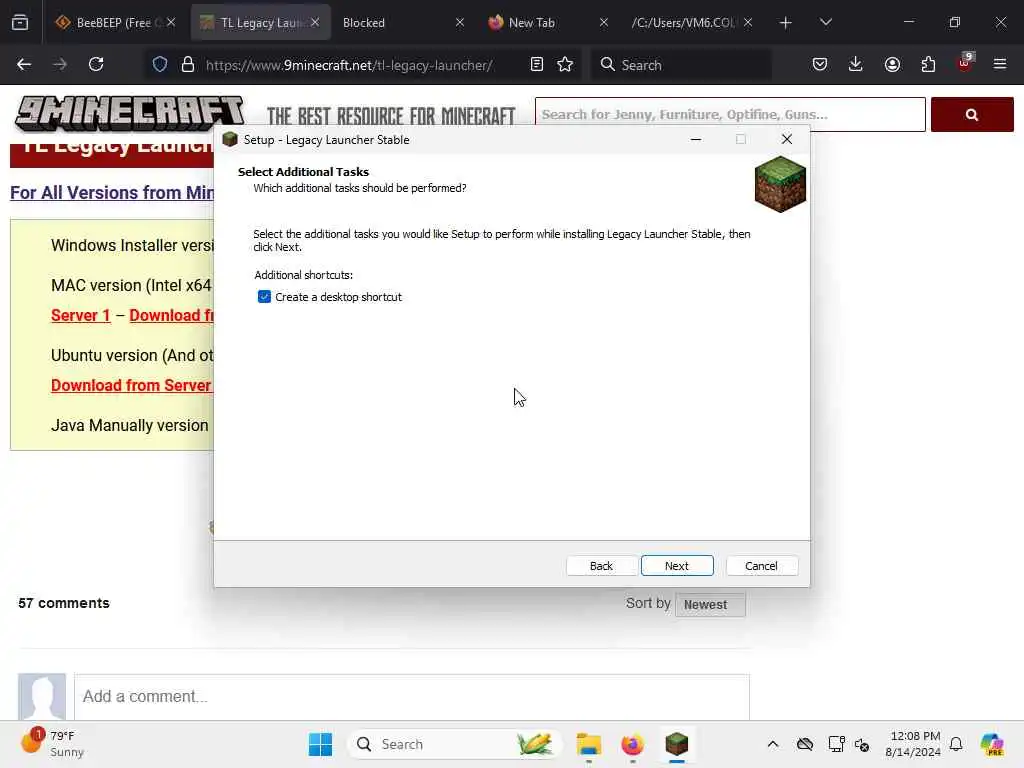Open Firefox hamburger menu
Screen dimensions: 1024x768
[1000, 64]
